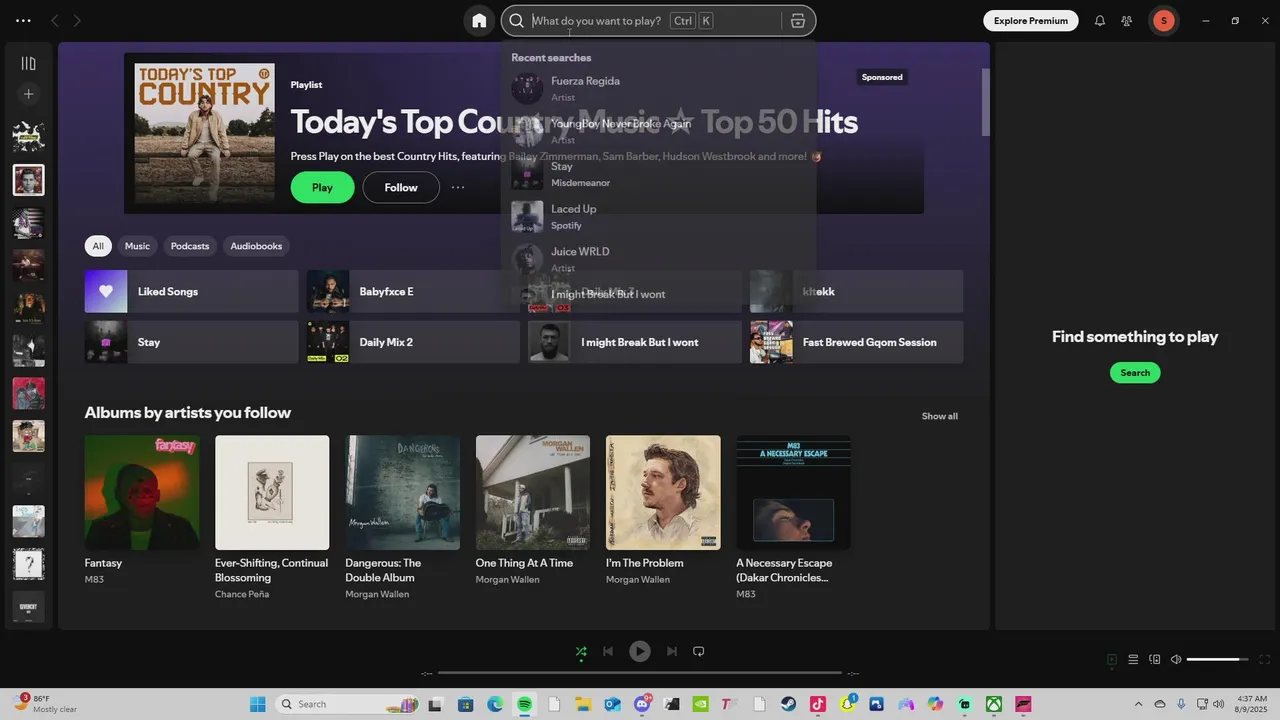Click Show all for followed albums
Screen dimensions: 1280x720
point(940,416)
